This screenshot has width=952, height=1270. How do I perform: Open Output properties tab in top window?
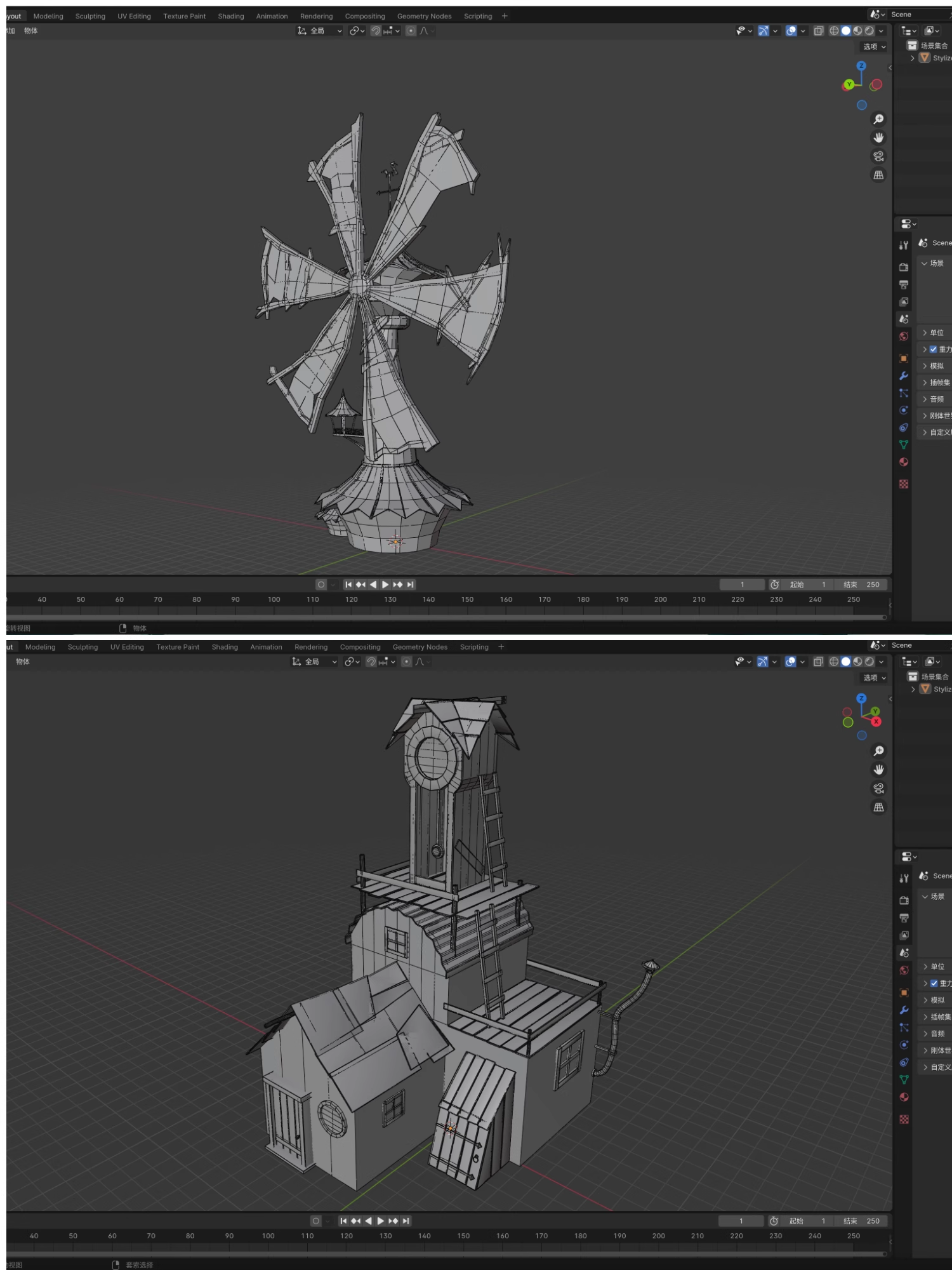tap(904, 284)
